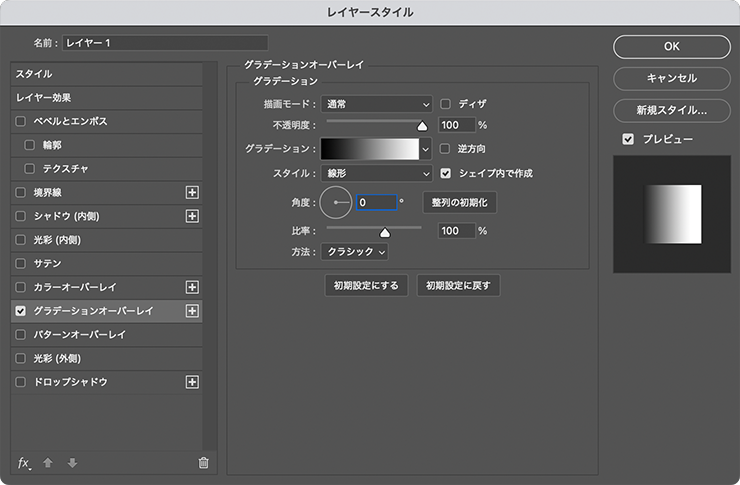The height and width of the screenshot is (485, 740).
Task: Click the 整列の初期化 button
Action: (x=459, y=202)
